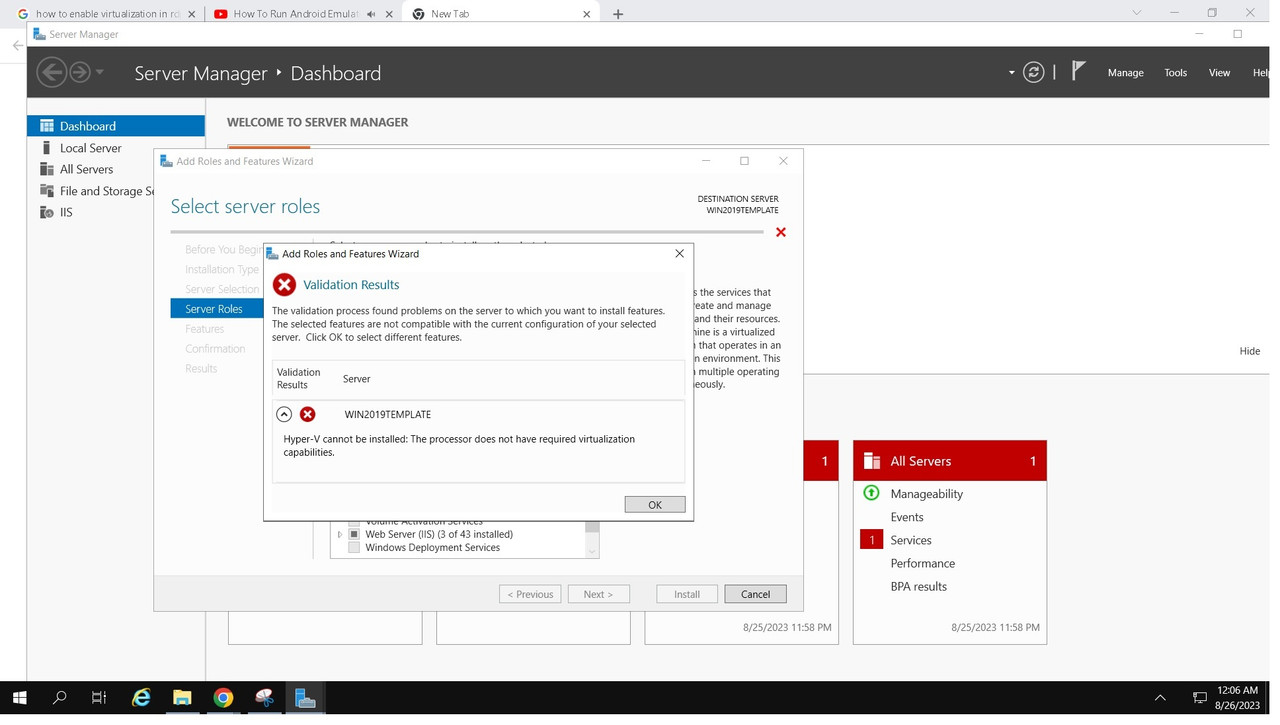Screen dimensions: 1280x725
Task: Open taskbar search
Action: [x=59, y=698]
